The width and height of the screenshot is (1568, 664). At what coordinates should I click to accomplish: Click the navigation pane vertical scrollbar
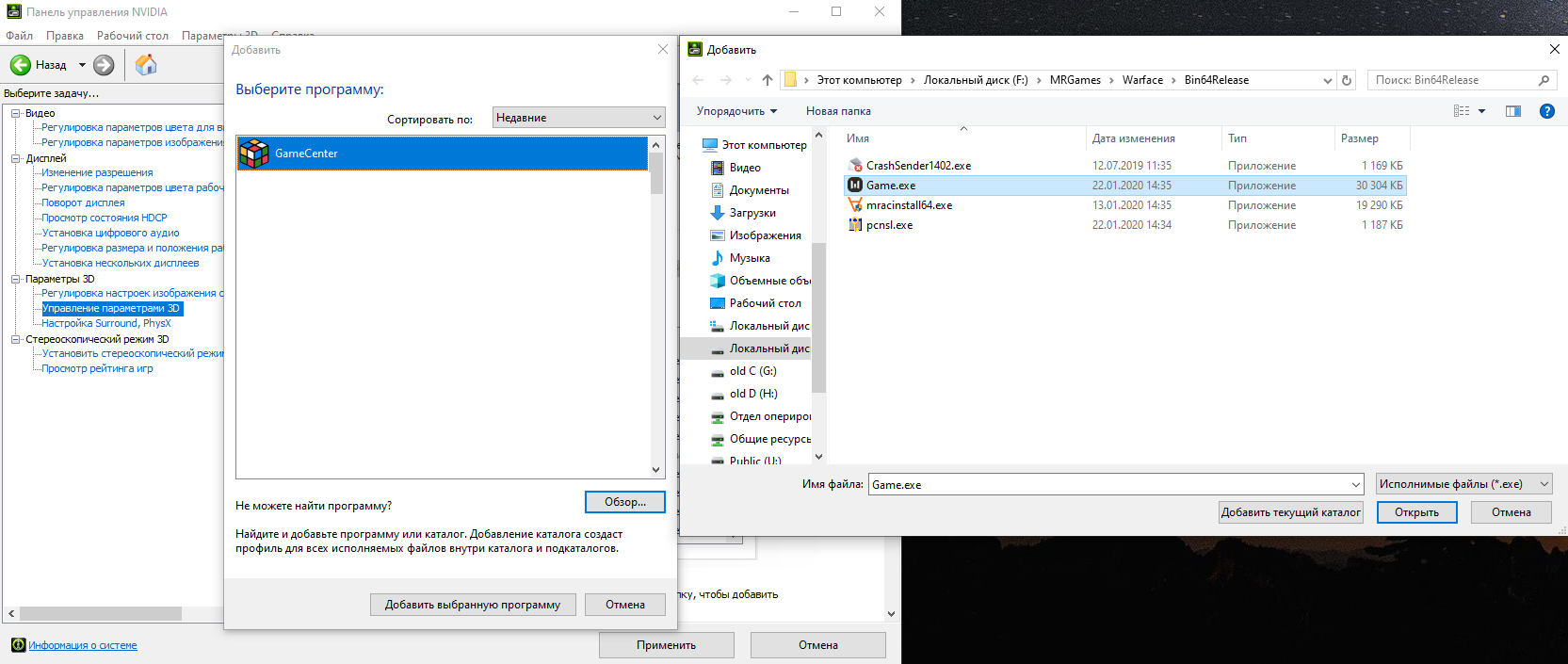(x=818, y=317)
